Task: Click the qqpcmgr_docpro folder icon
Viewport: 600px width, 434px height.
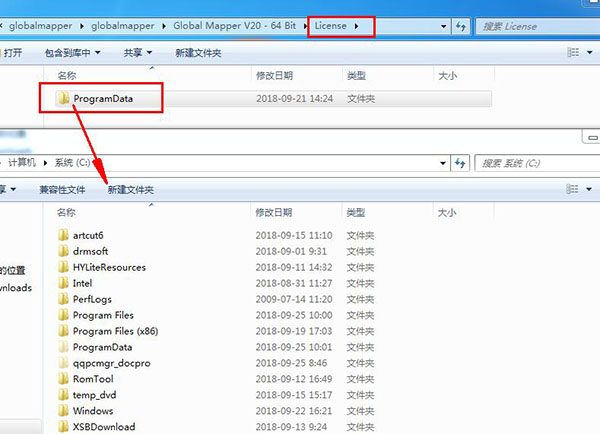Action: [x=64, y=363]
